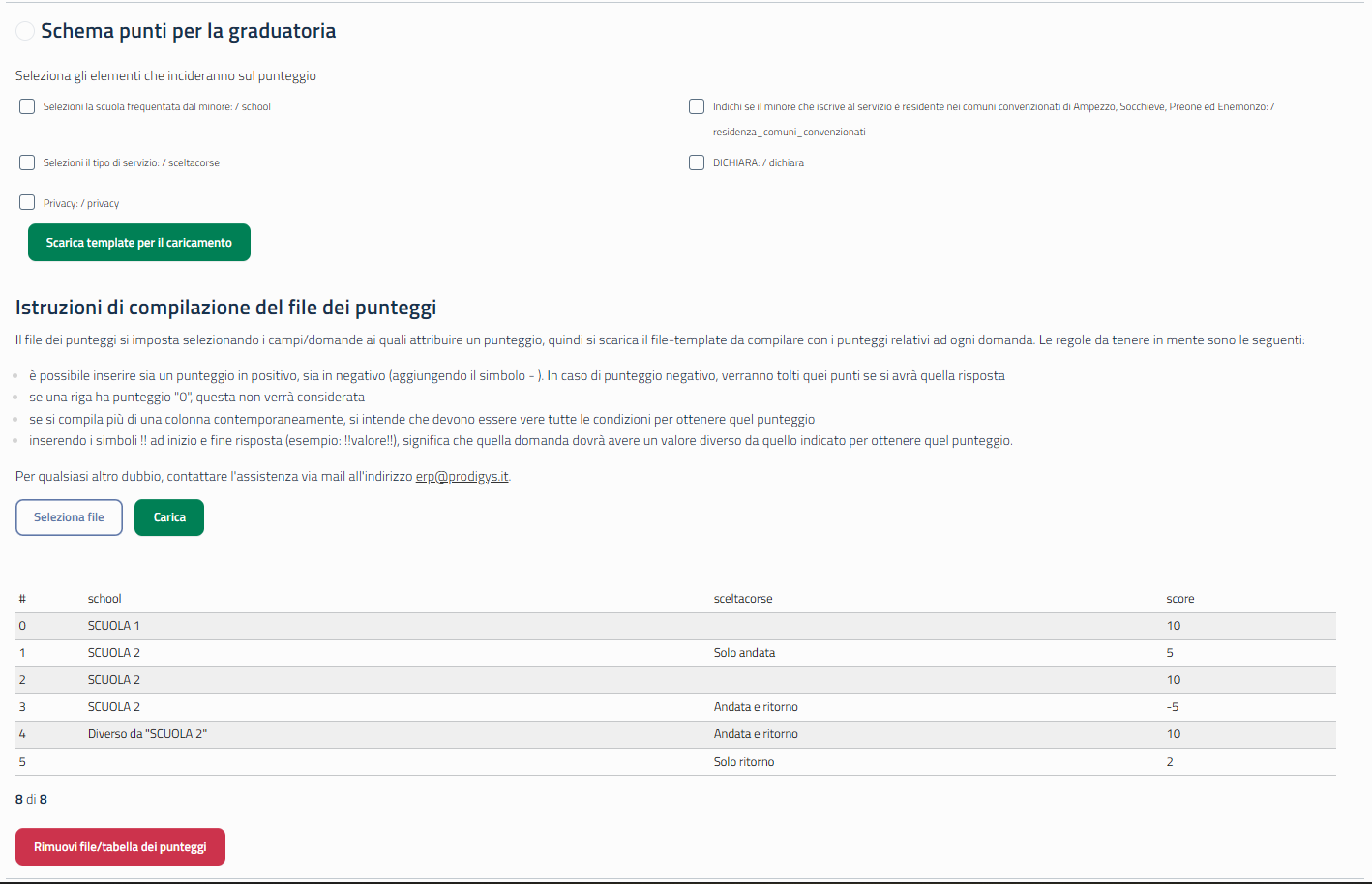The width and height of the screenshot is (1372, 884).
Task: Click the school column header
Action: click(x=104, y=599)
